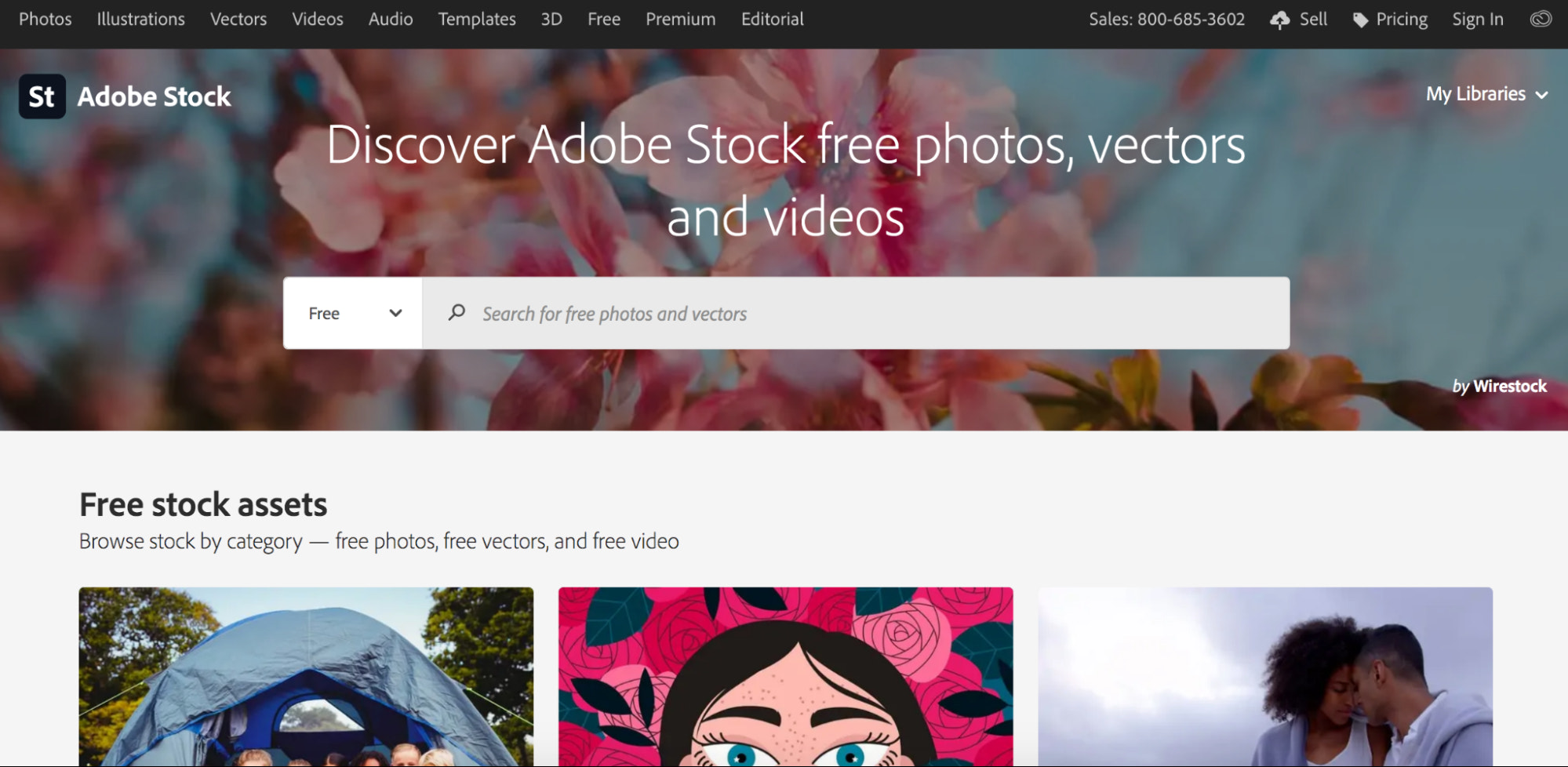View the illustrated woman with roses thumbnail
The image size is (1568, 767).
pos(785,677)
